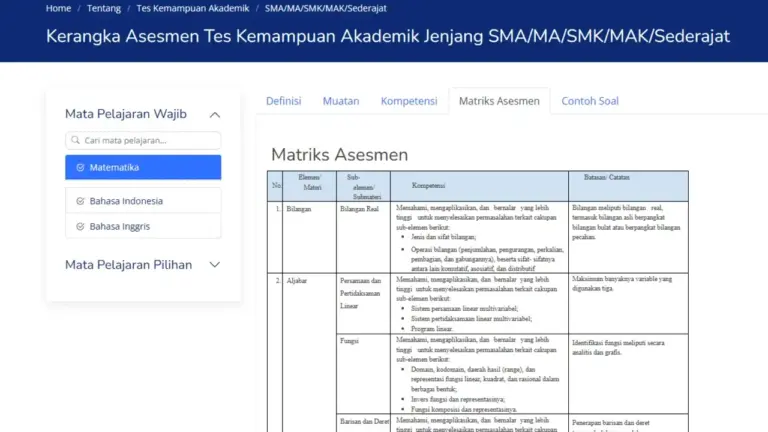The height and width of the screenshot is (432, 768).
Task: Click the page title Kerangka Asesmen heading
Action: click(x=388, y=36)
